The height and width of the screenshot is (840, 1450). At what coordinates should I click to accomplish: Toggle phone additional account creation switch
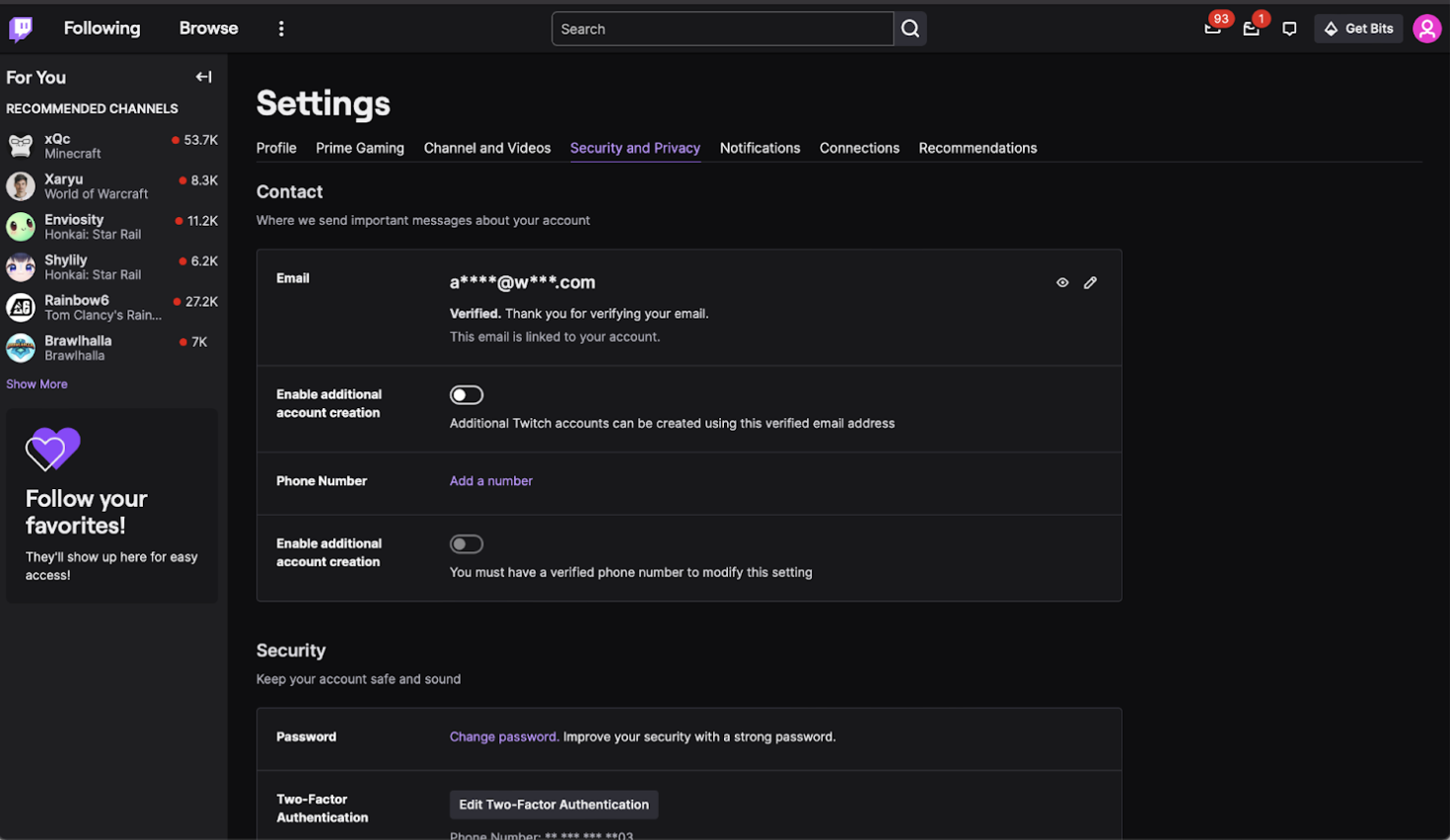coord(467,544)
